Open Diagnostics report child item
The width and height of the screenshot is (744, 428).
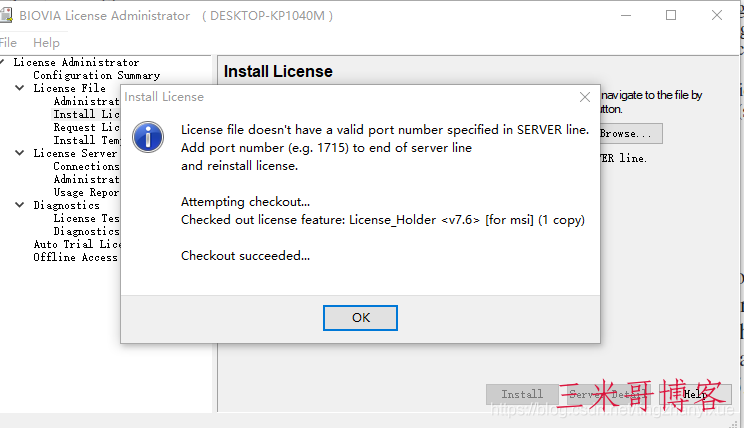(x=86, y=231)
